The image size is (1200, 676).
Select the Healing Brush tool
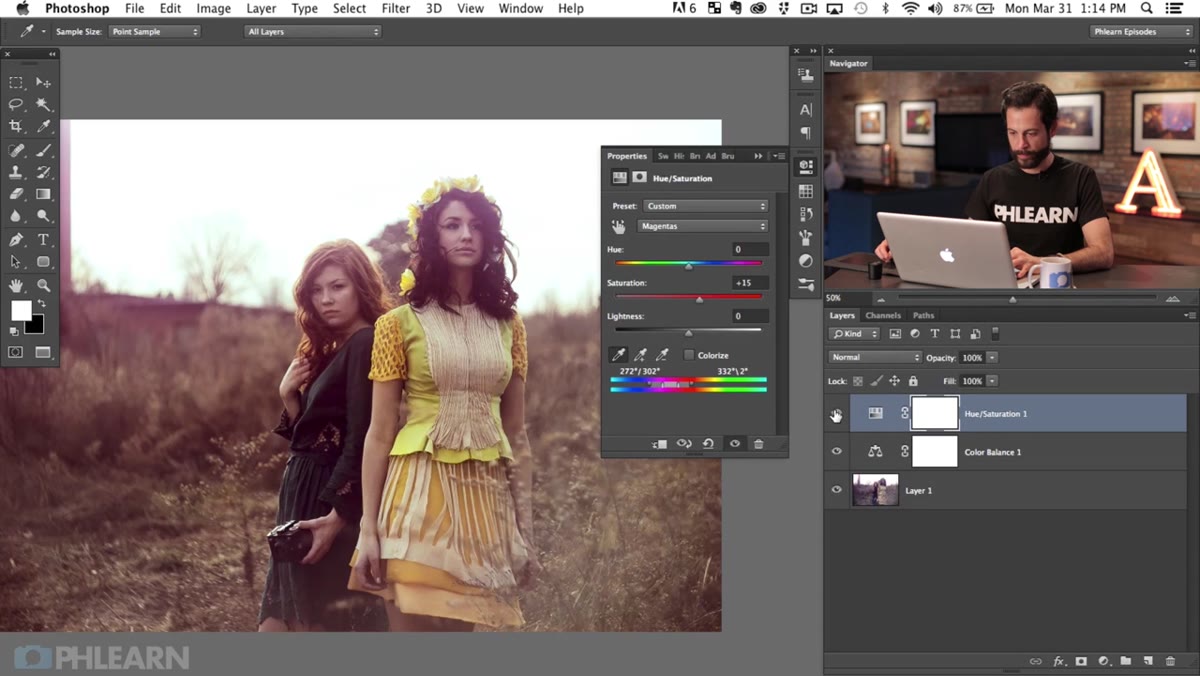tap(16, 151)
